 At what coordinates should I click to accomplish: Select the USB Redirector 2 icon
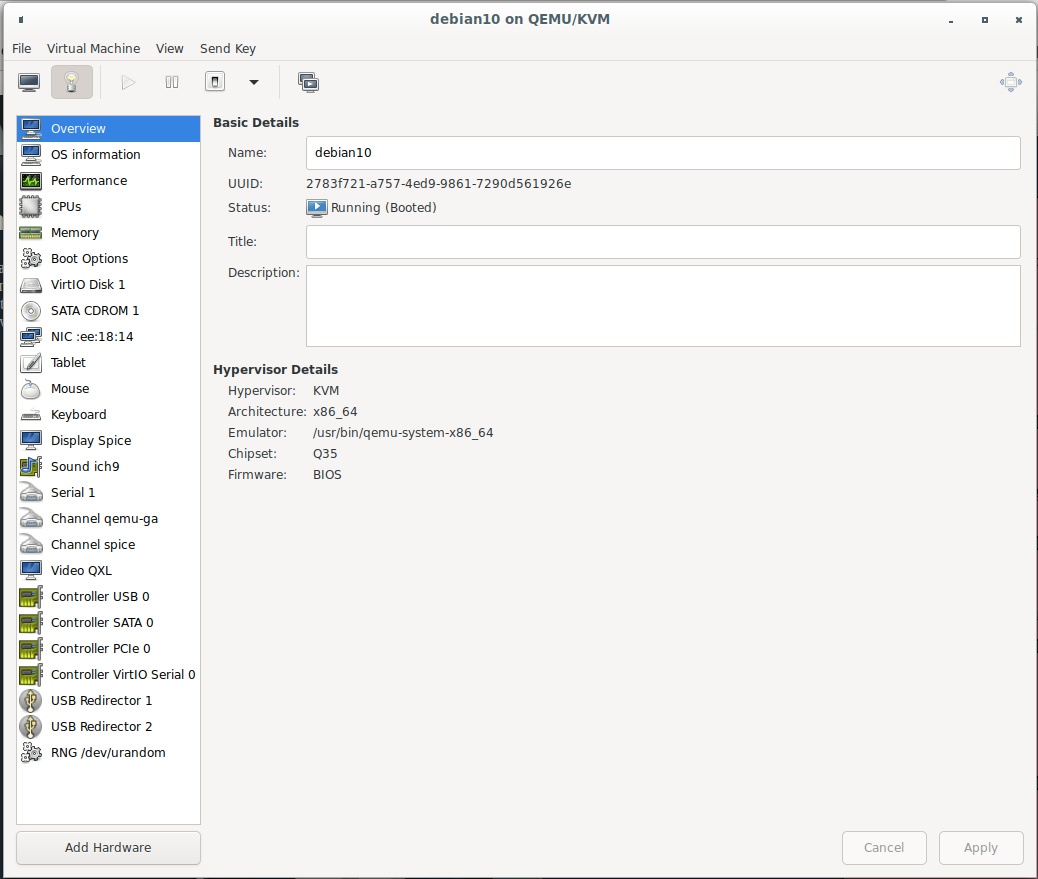pyautogui.click(x=31, y=727)
